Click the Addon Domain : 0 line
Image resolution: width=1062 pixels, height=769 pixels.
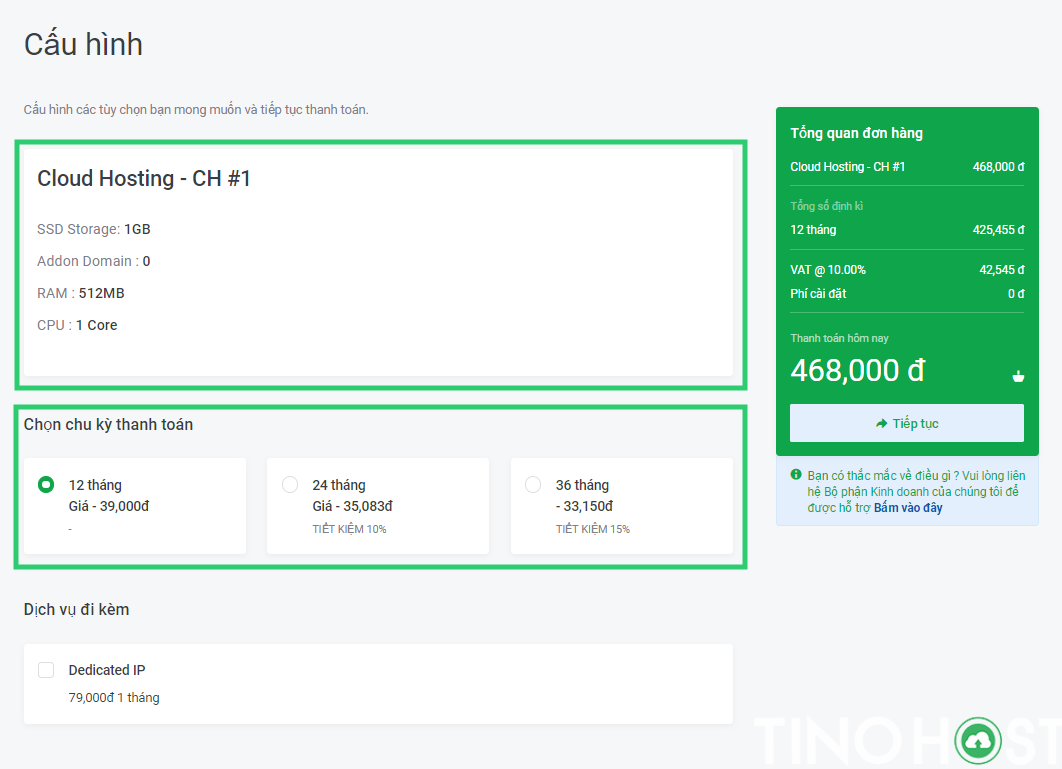tap(93, 261)
